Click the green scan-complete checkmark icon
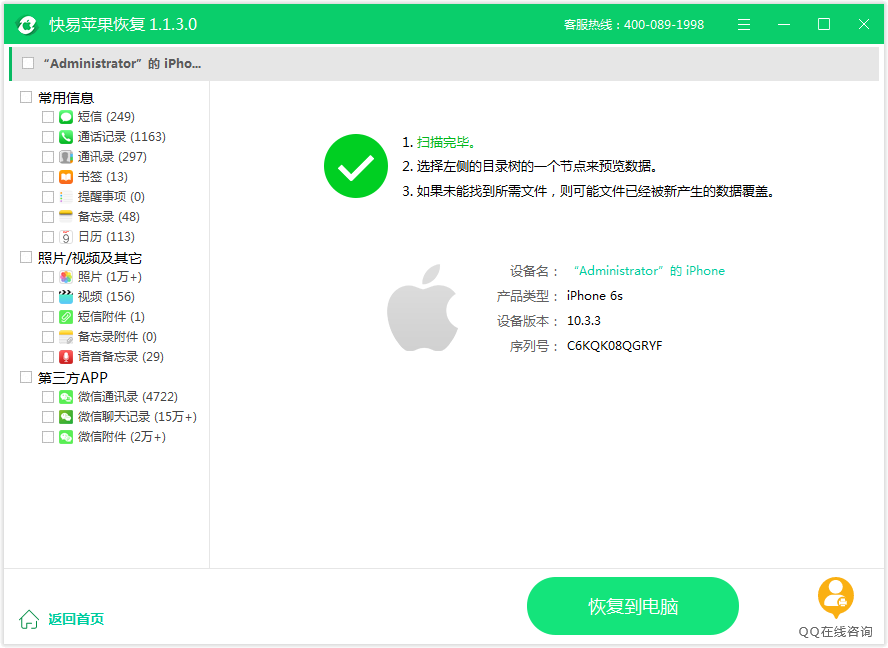The image size is (888, 648). pos(356,166)
